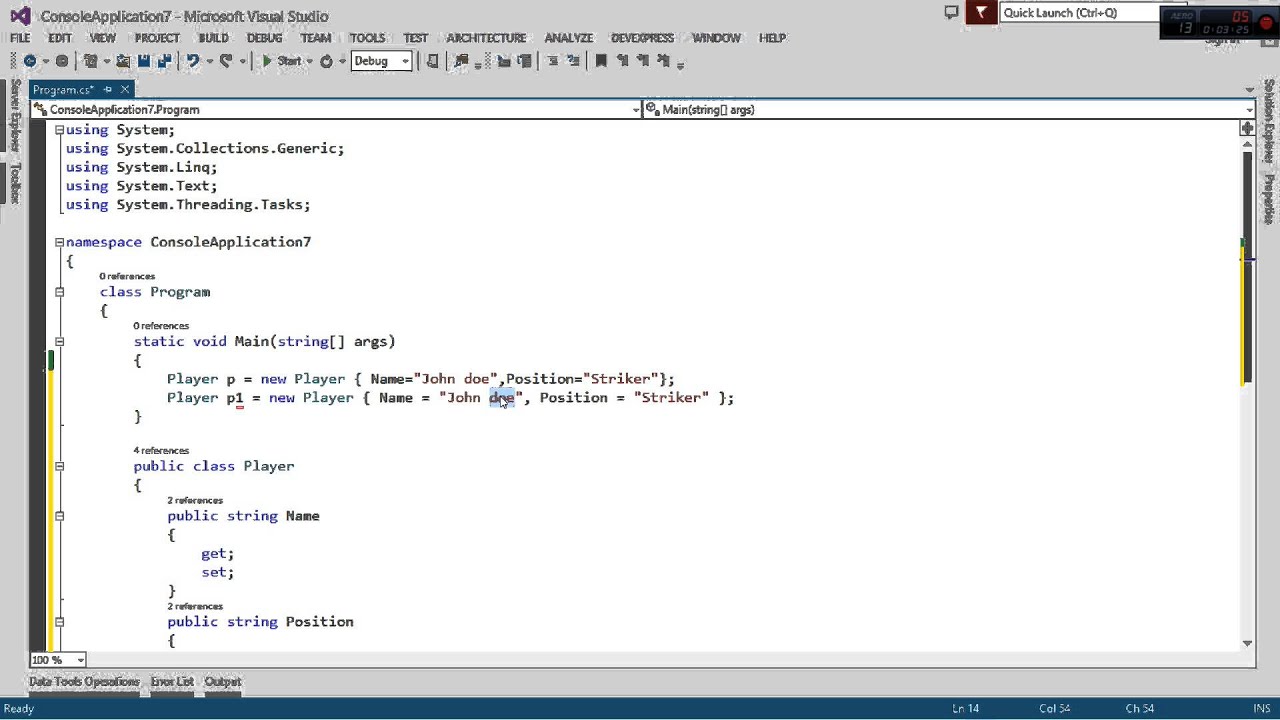Open the EDIT menu
Screen dimensions: 1280x720
pyautogui.click(x=60, y=38)
